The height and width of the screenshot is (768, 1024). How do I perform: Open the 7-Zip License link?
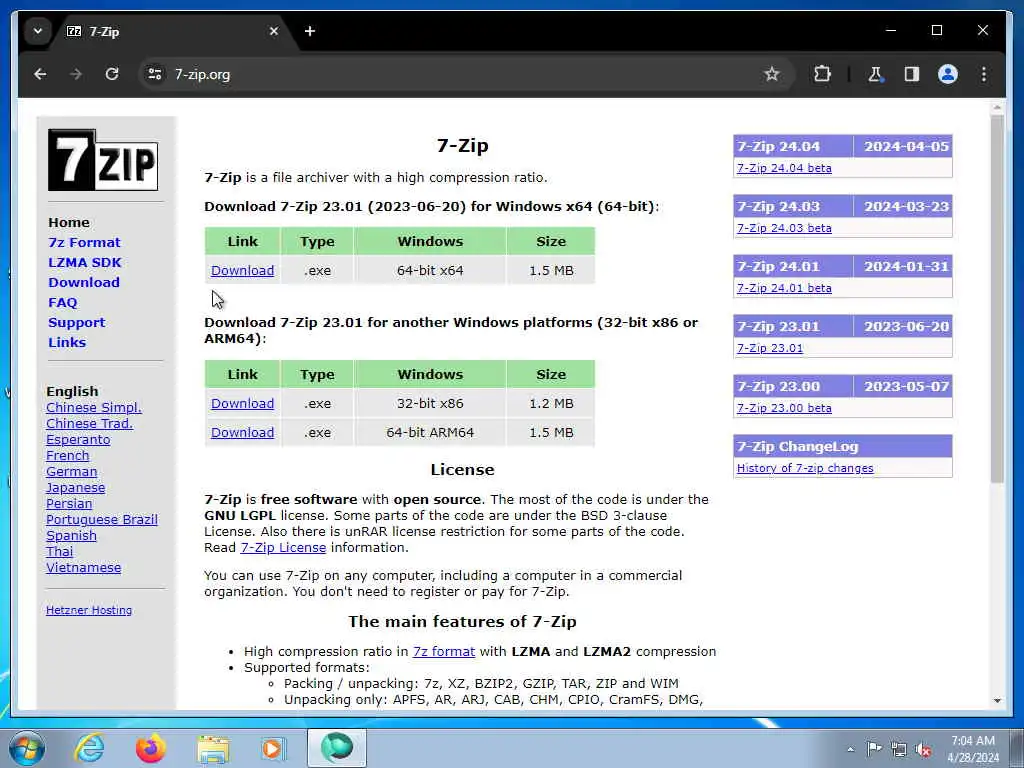pos(283,548)
